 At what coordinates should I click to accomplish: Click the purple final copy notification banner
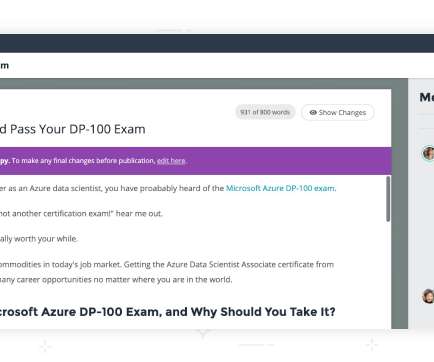coord(196,161)
